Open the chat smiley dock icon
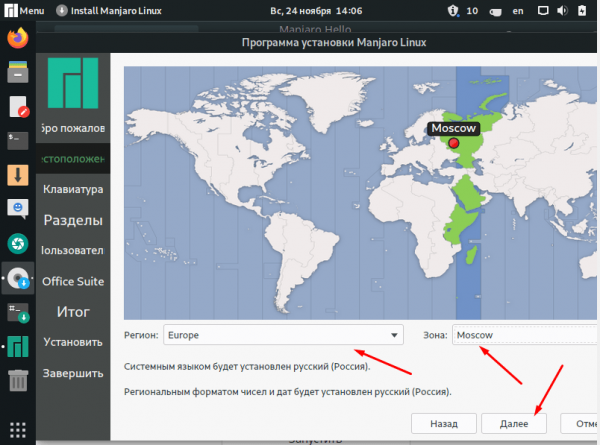The image size is (600, 445). [x=18, y=209]
